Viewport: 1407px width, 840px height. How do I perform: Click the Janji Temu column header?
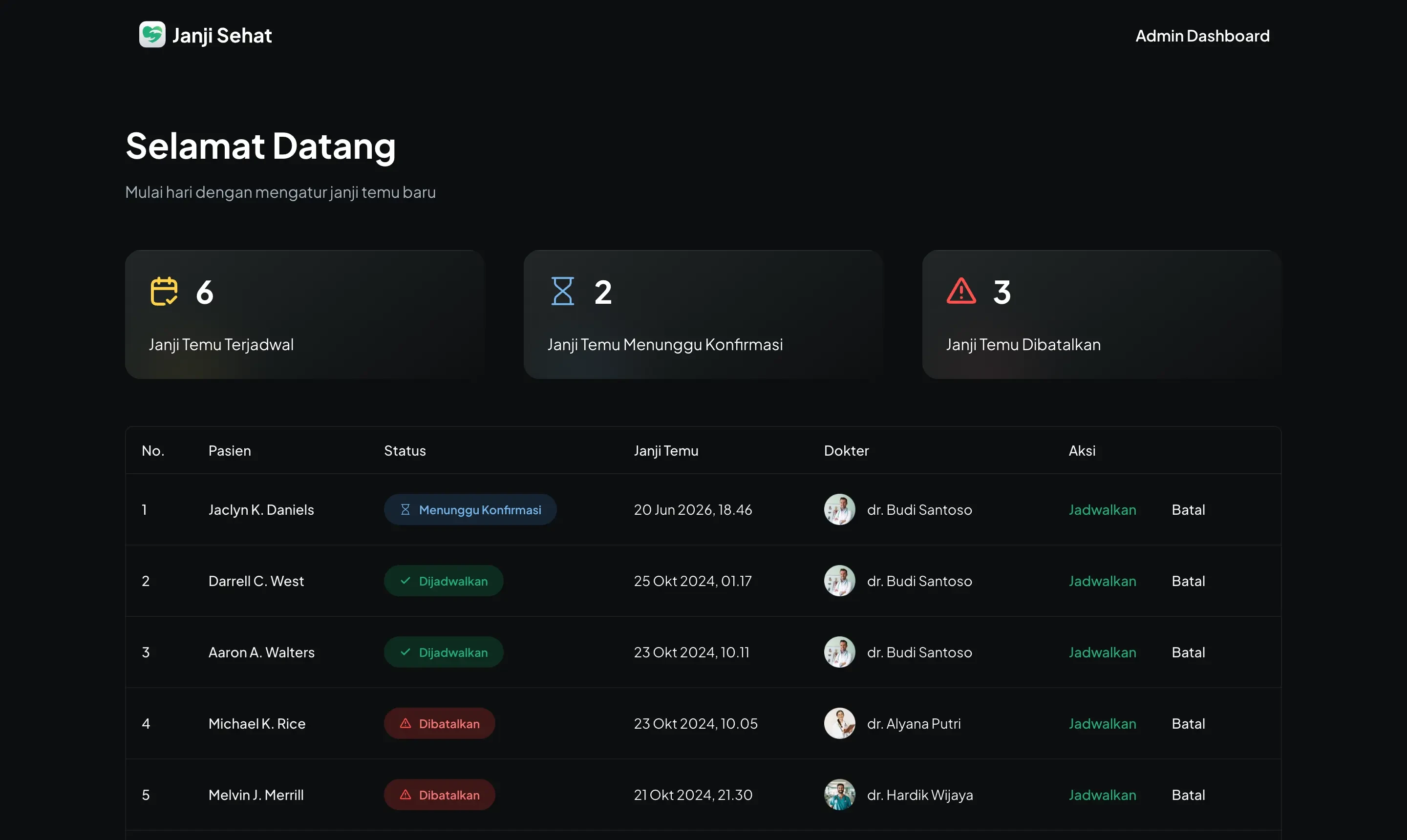point(666,451)
